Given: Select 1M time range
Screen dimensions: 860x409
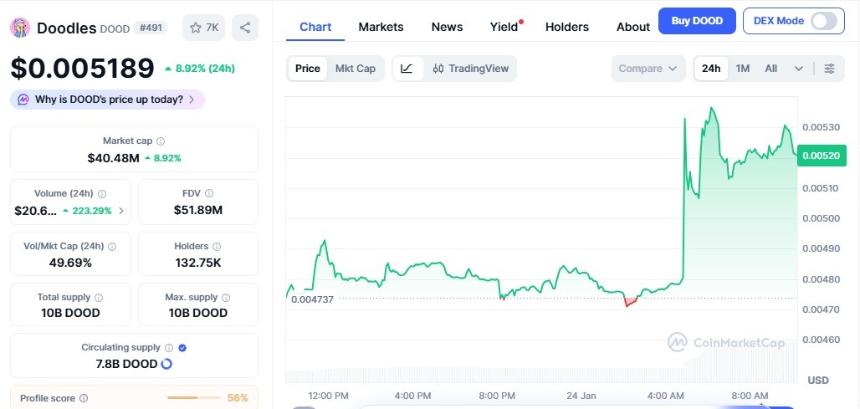Looking at the screenshot, I should tap(743, 69).
